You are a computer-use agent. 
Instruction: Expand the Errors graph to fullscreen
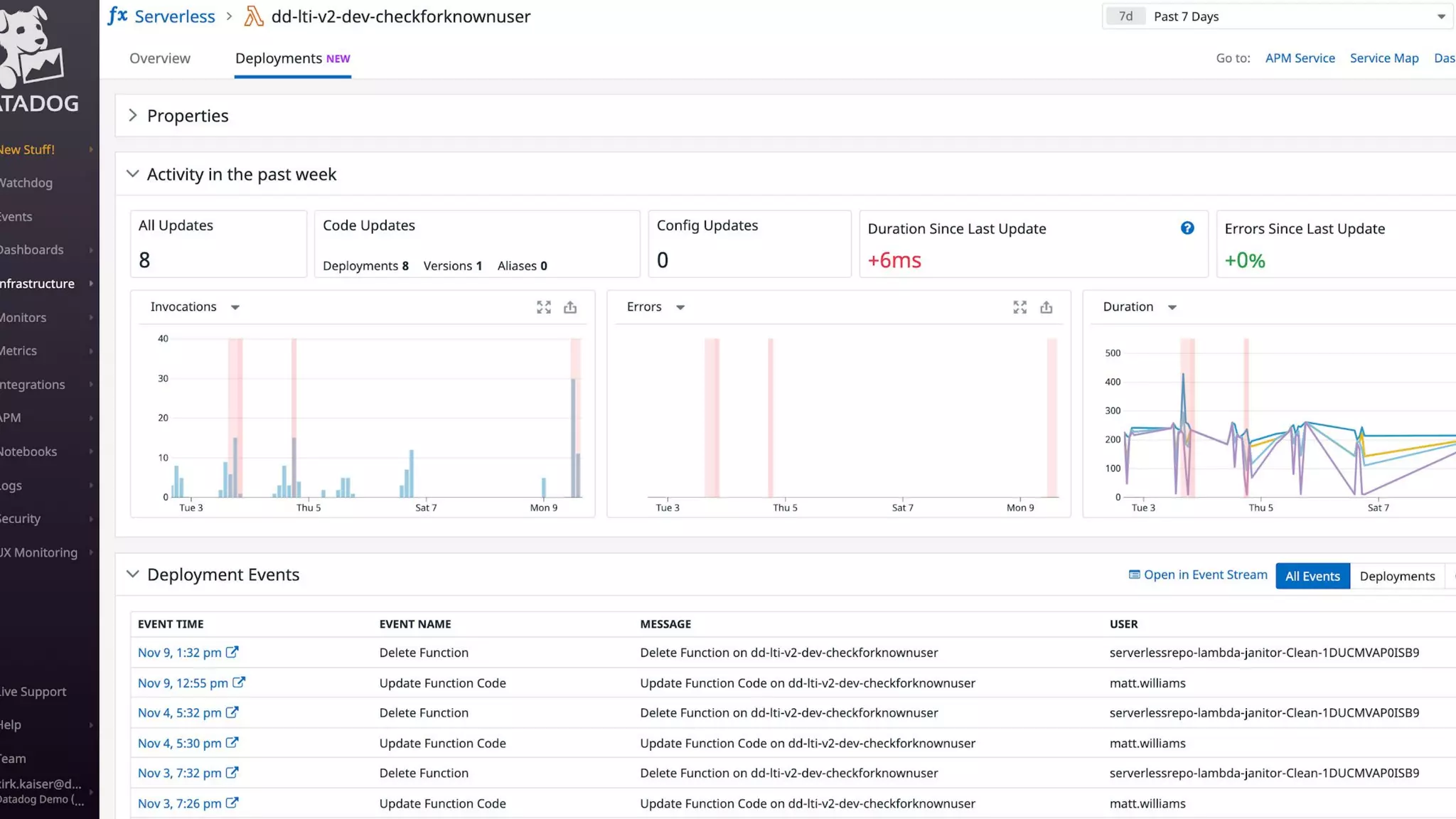(x=1020, y=307)
